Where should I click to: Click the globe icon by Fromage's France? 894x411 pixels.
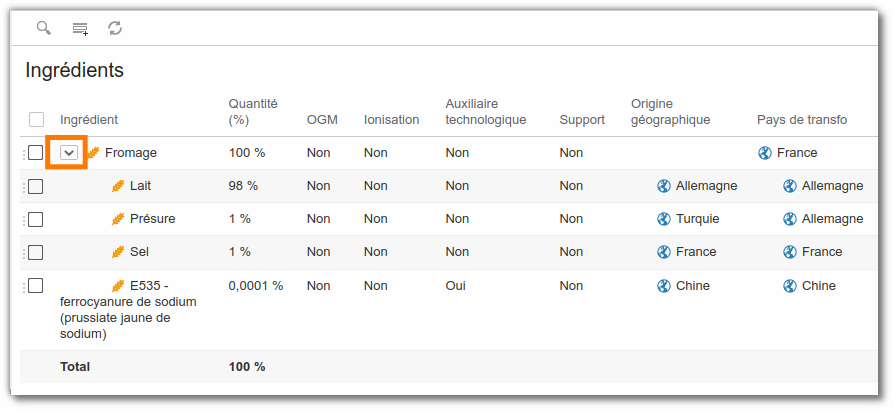(x=765, y=153)
